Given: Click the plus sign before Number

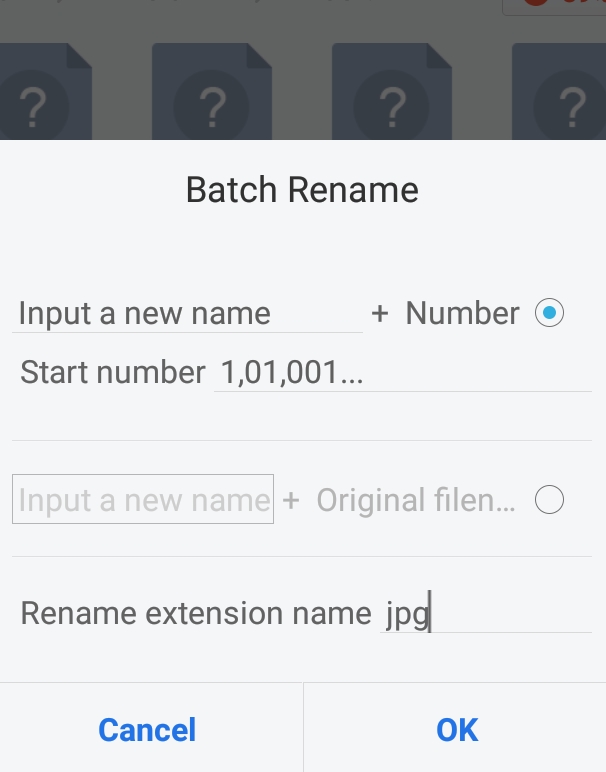Looking at the screenshot, I should coord(379,313).
